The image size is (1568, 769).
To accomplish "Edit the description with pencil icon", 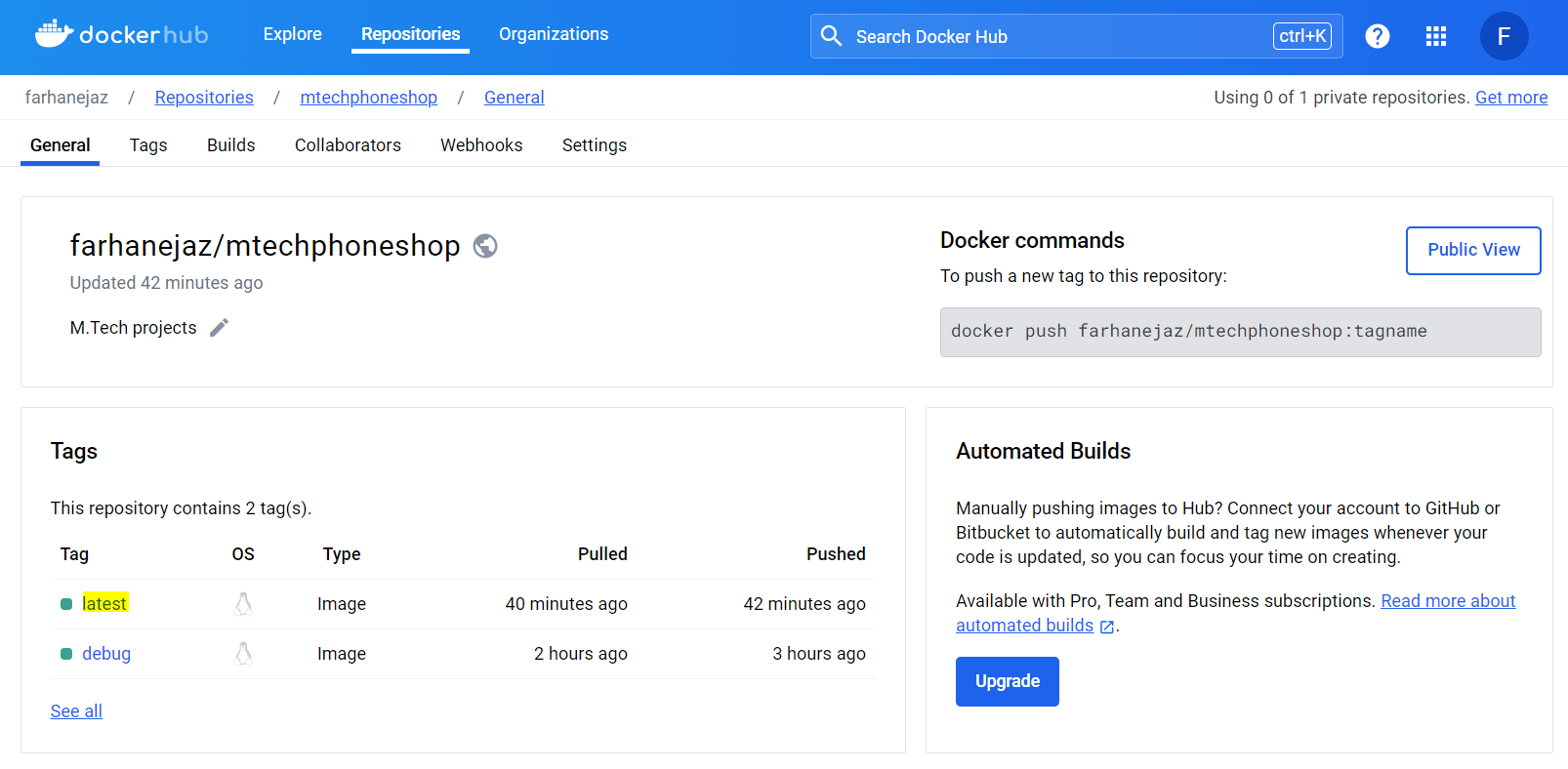I will 220,328.
